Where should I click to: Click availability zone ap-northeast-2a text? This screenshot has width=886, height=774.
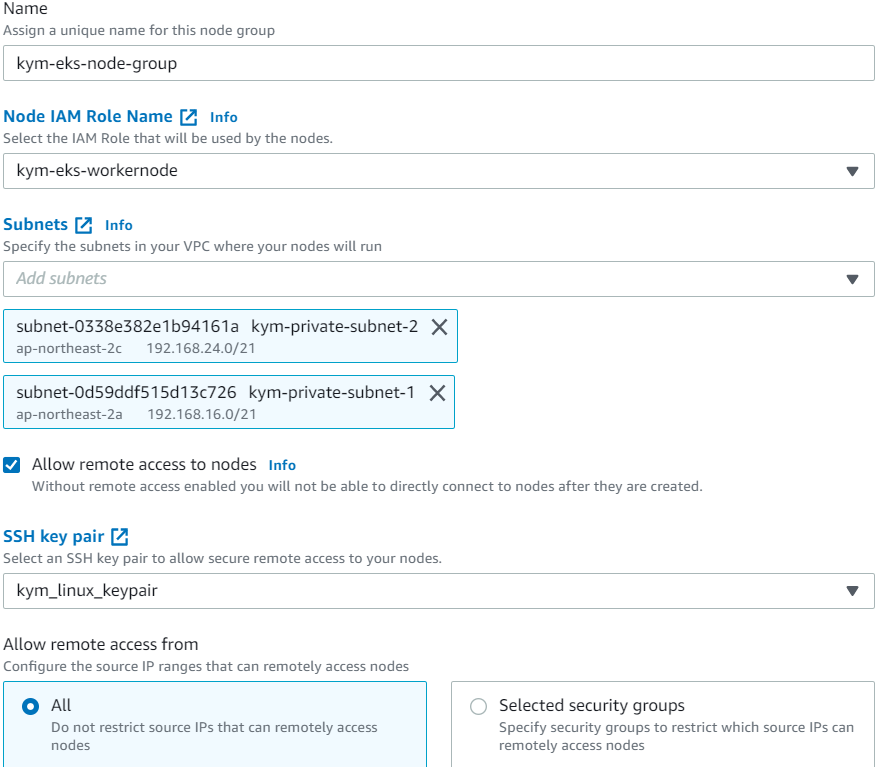[70, 415]
